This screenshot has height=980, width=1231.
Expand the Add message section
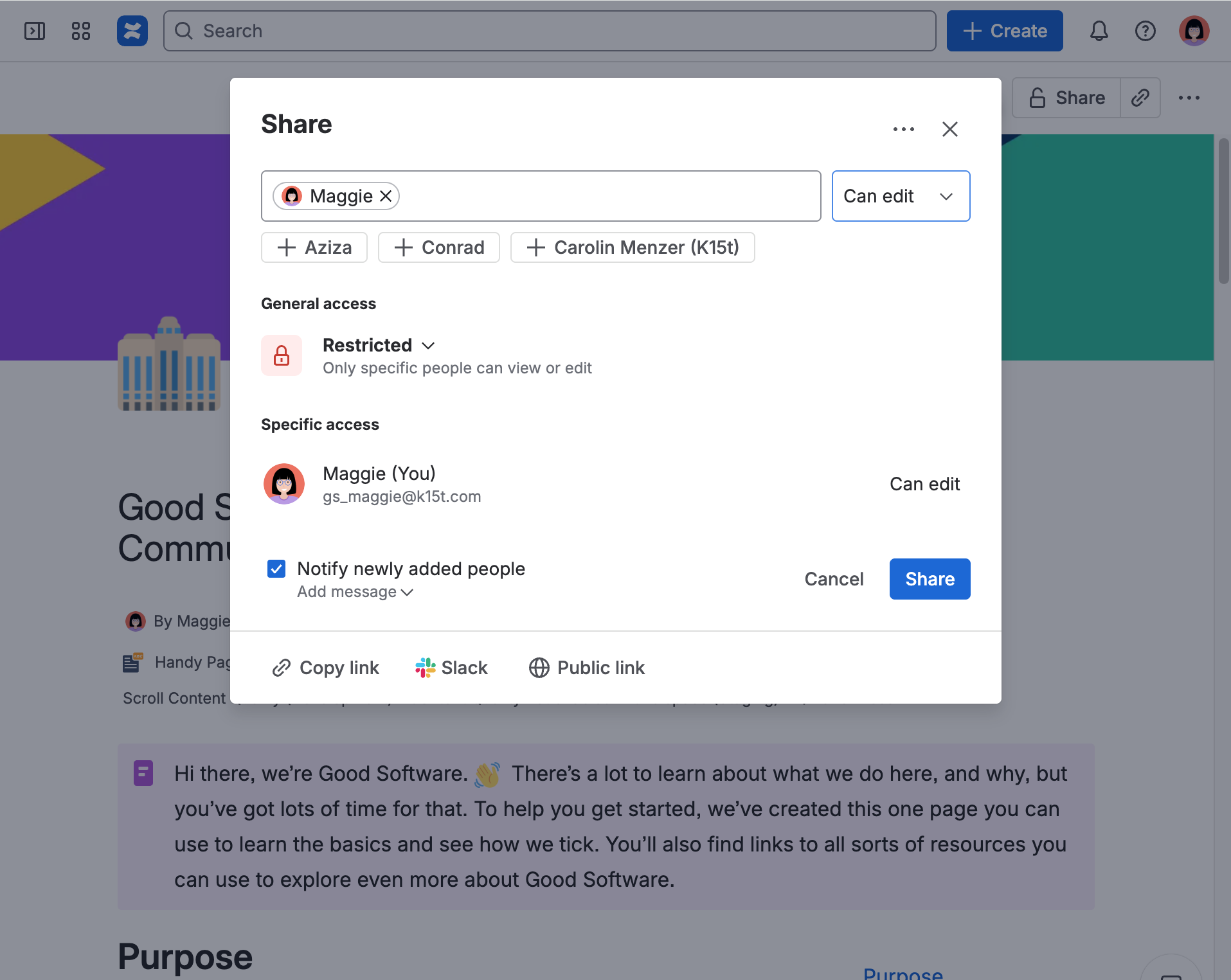(355, 592)
